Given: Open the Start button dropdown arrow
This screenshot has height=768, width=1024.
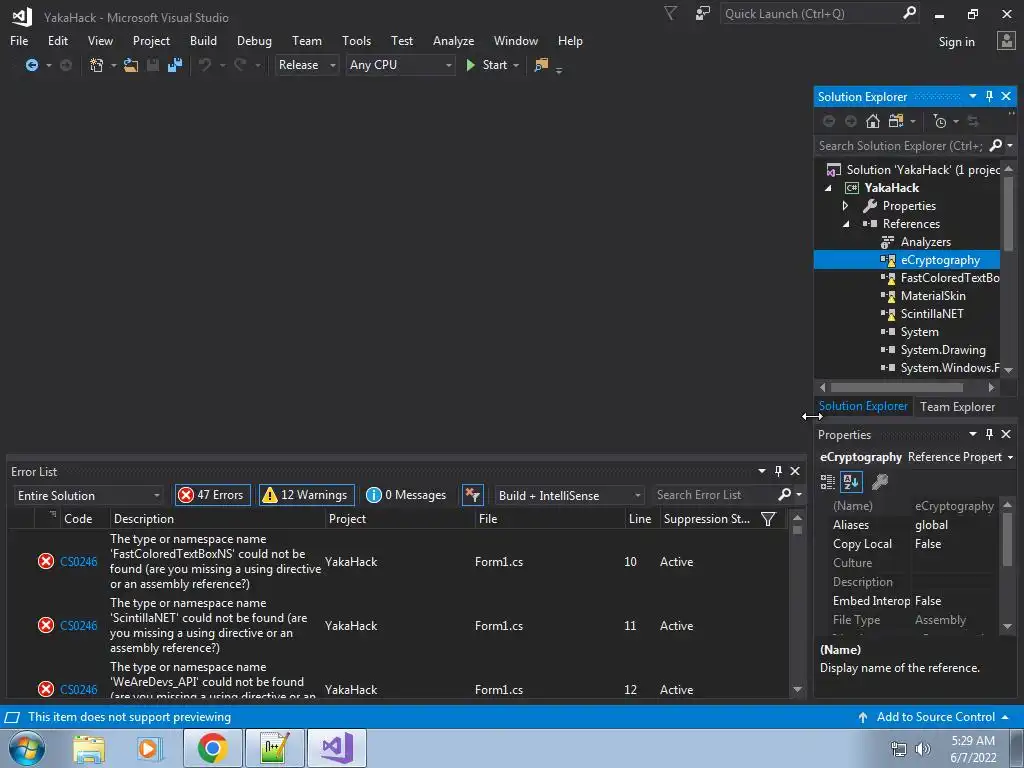Looking at the screenshot, I should [516, 65].
